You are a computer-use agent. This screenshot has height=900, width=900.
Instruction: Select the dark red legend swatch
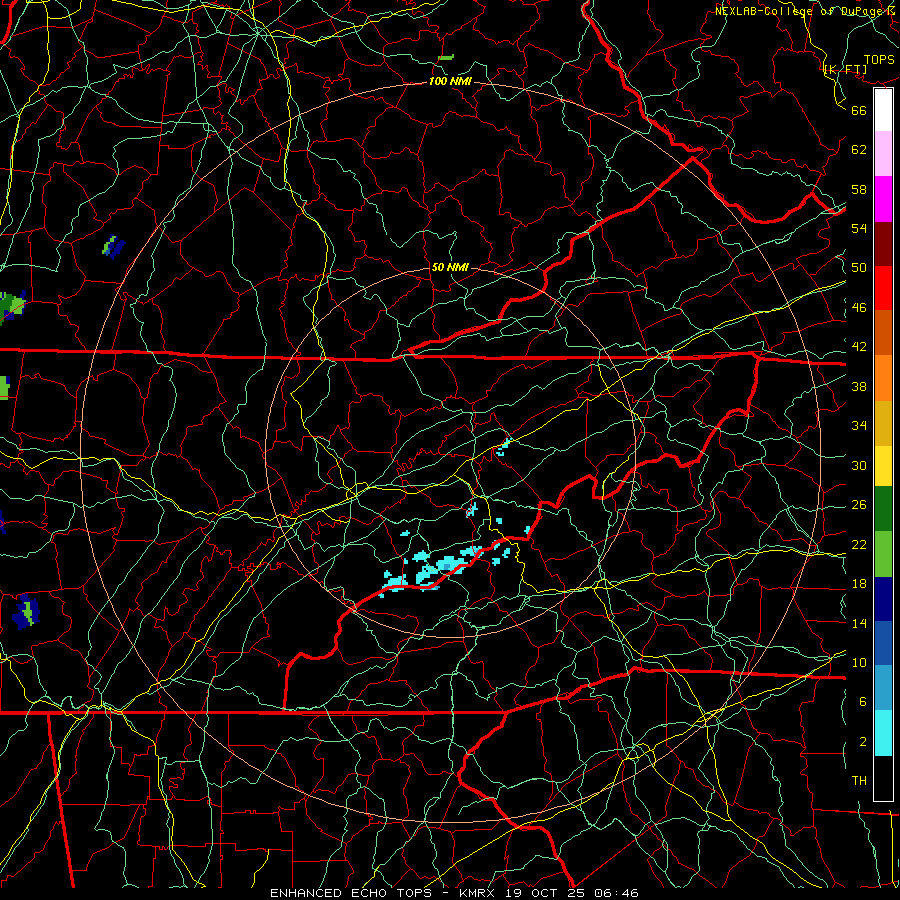[x=883, y=244]
